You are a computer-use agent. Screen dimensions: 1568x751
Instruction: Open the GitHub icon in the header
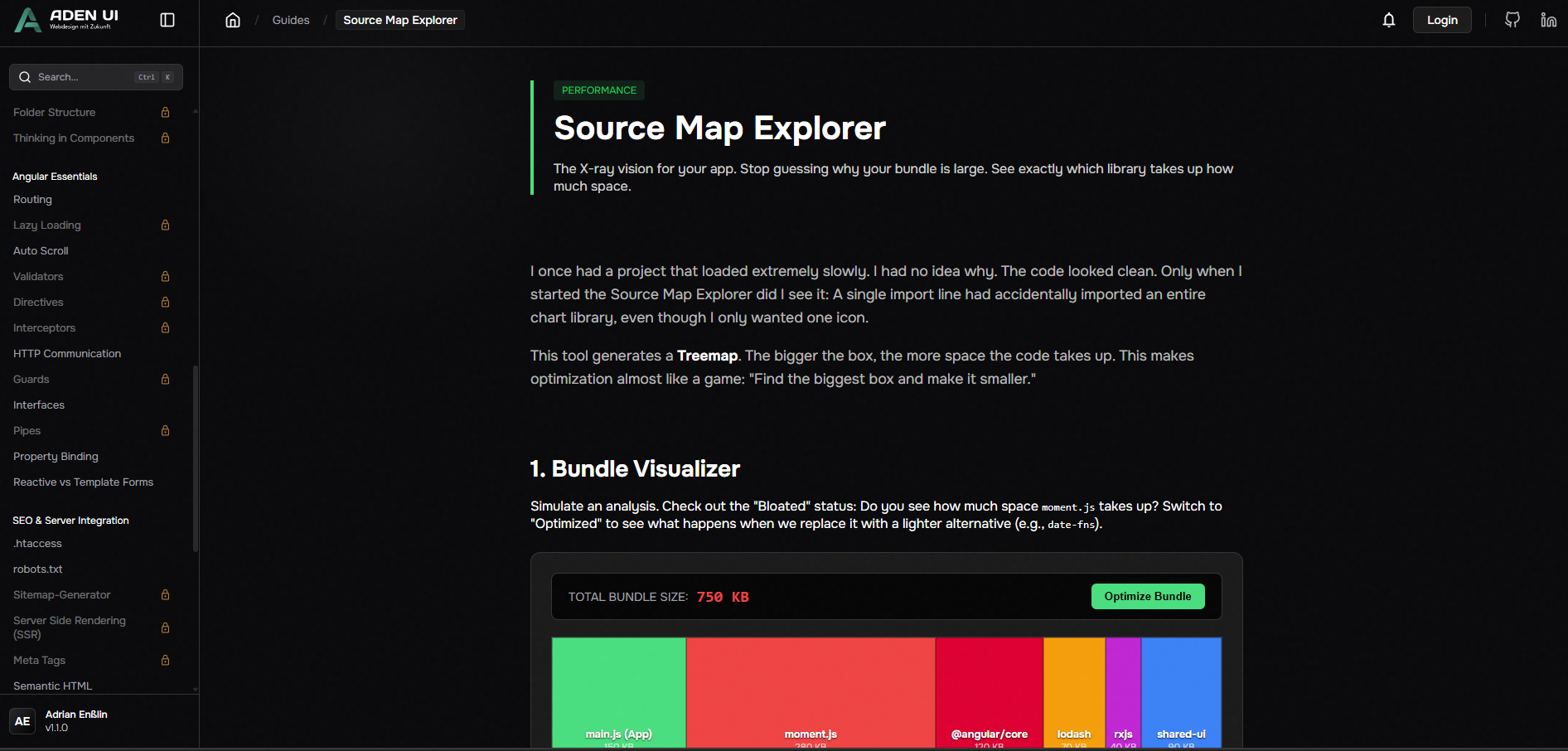(x=1512, y=19)
